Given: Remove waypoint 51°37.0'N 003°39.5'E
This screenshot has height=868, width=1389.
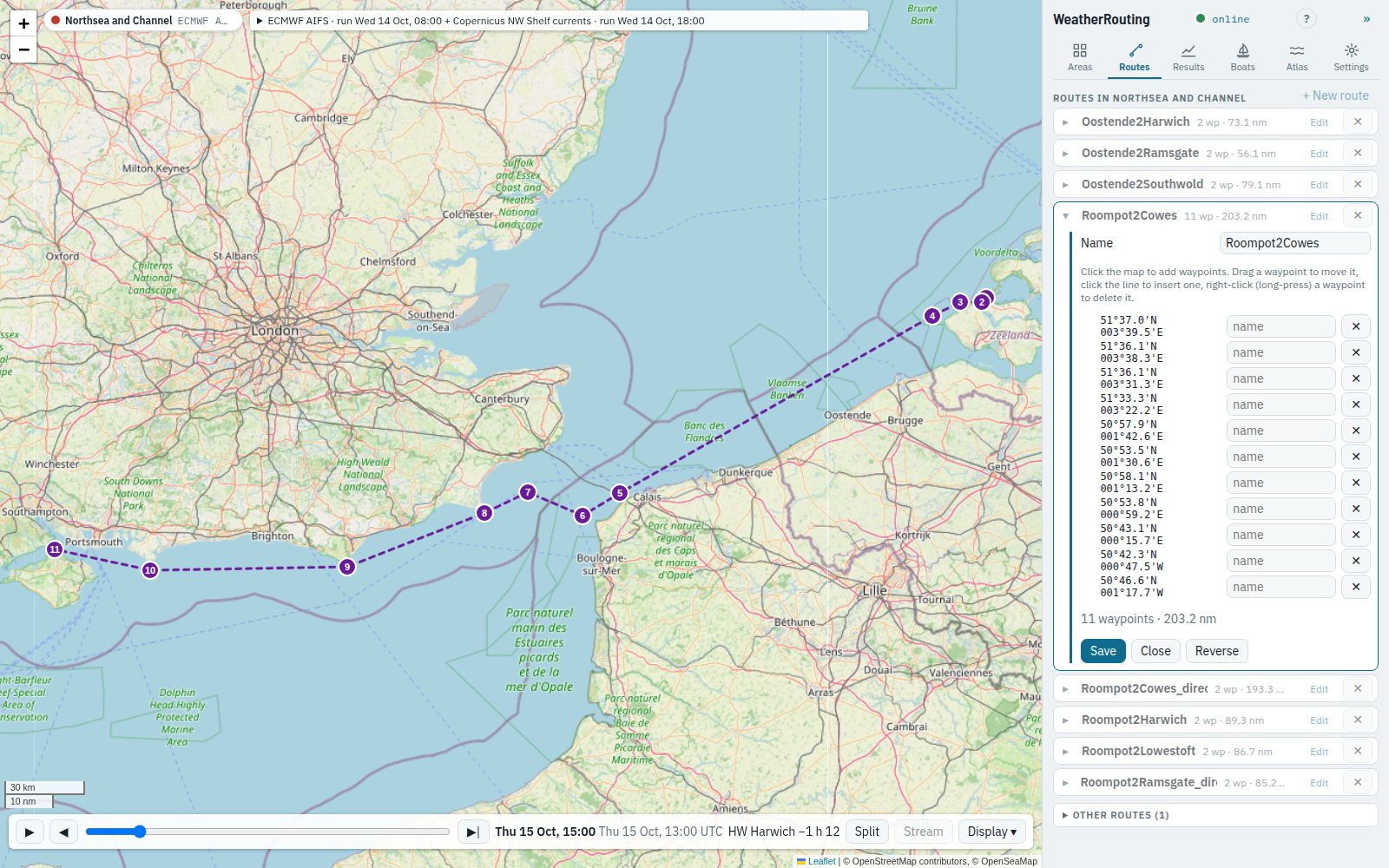Looking at the screenshot, I should 1356,326.
